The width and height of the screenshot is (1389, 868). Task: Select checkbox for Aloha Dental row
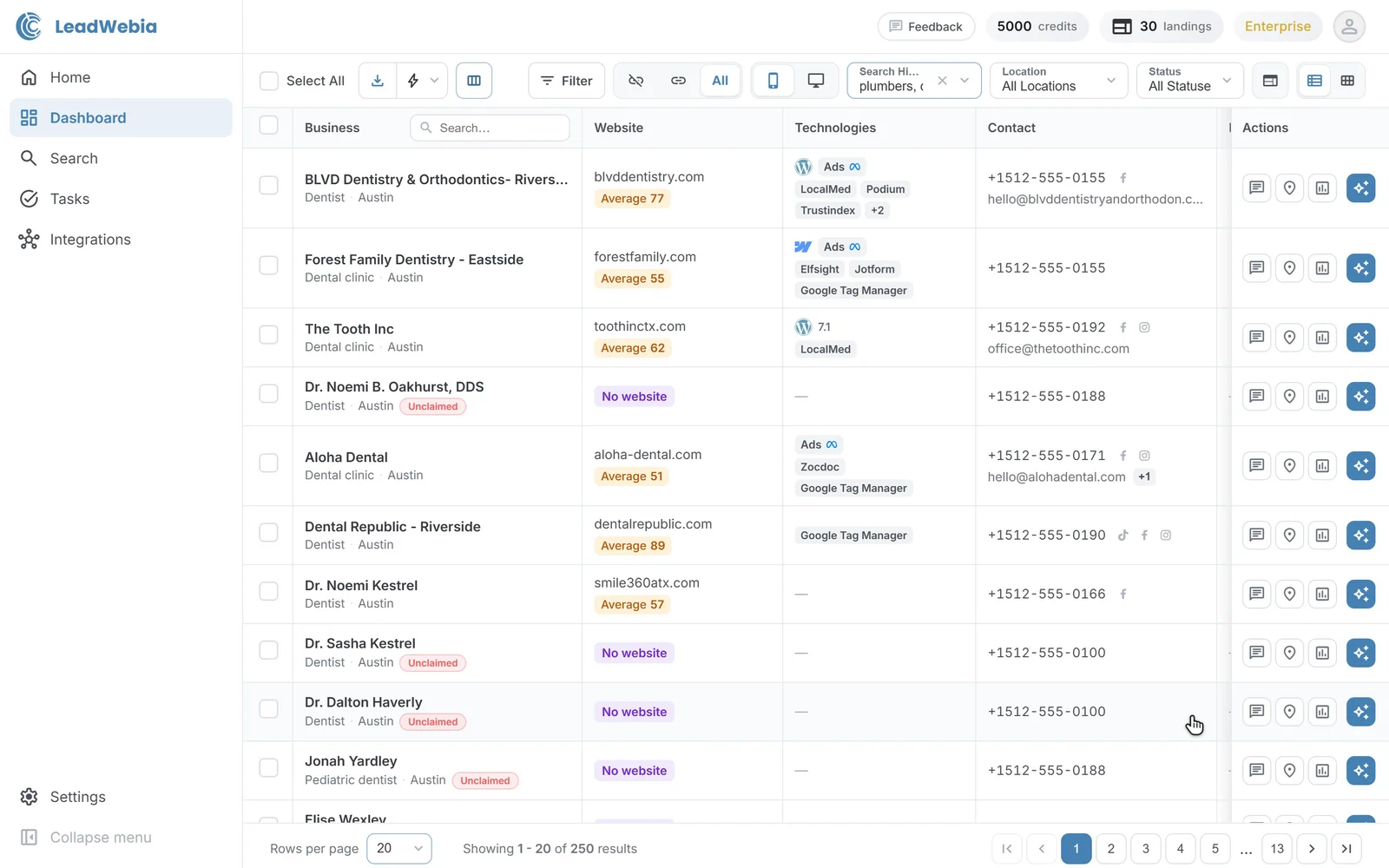click(269, 463)
